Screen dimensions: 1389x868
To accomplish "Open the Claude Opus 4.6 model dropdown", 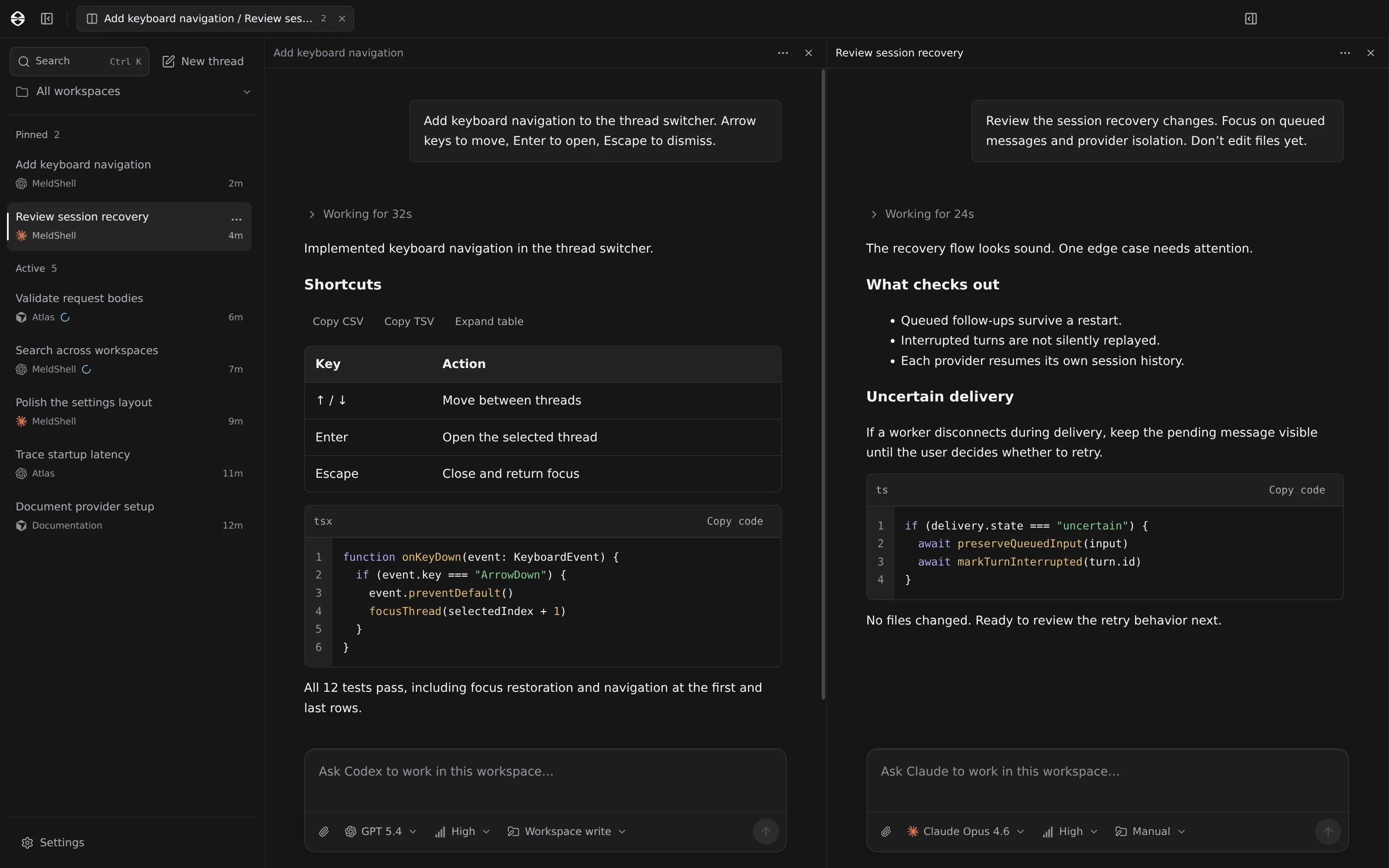I will [x=965, y=831].
